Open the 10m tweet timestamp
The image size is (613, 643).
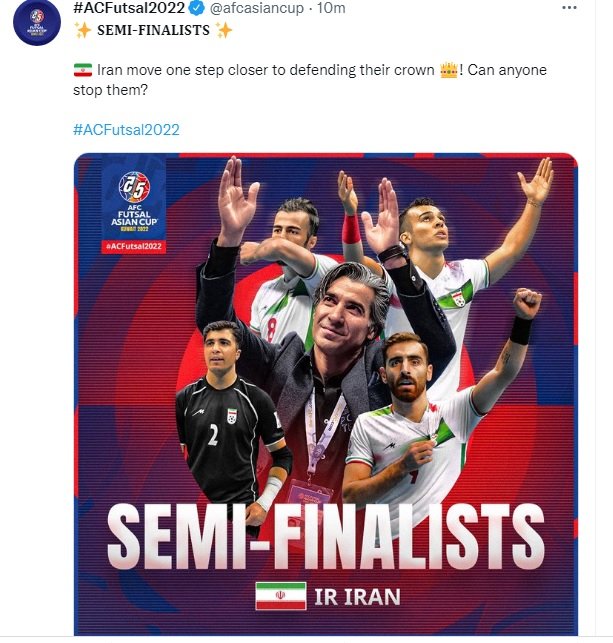(331, 8)
